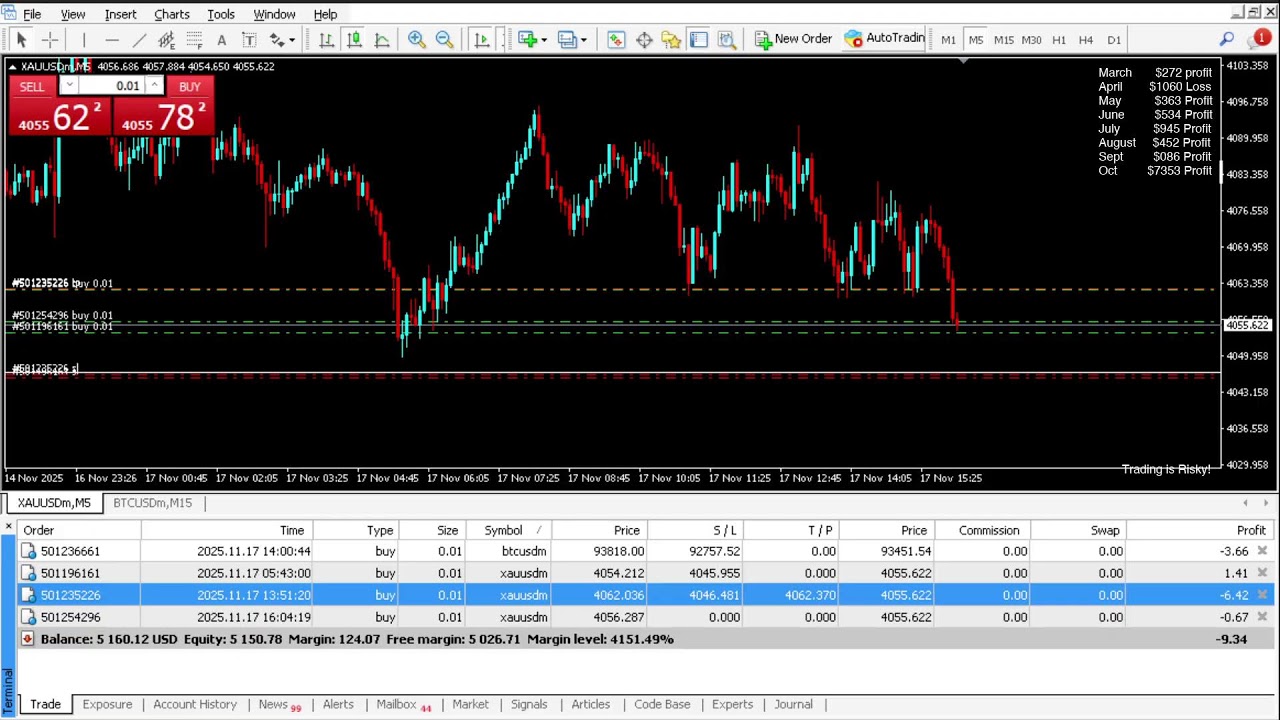
Task: Open the Experts tab
Action: pyautogui.click(x=732, y=705)
